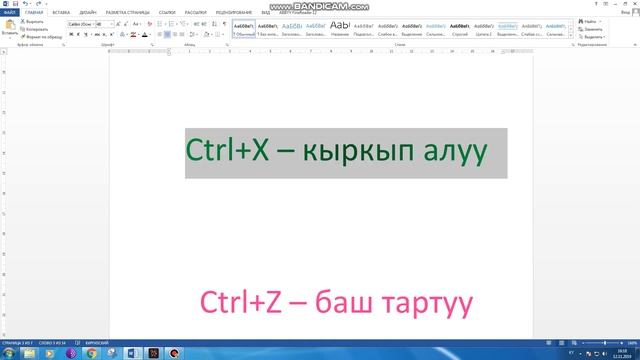
Task: Click the Text Effects icon
Action: click(122, 35)
